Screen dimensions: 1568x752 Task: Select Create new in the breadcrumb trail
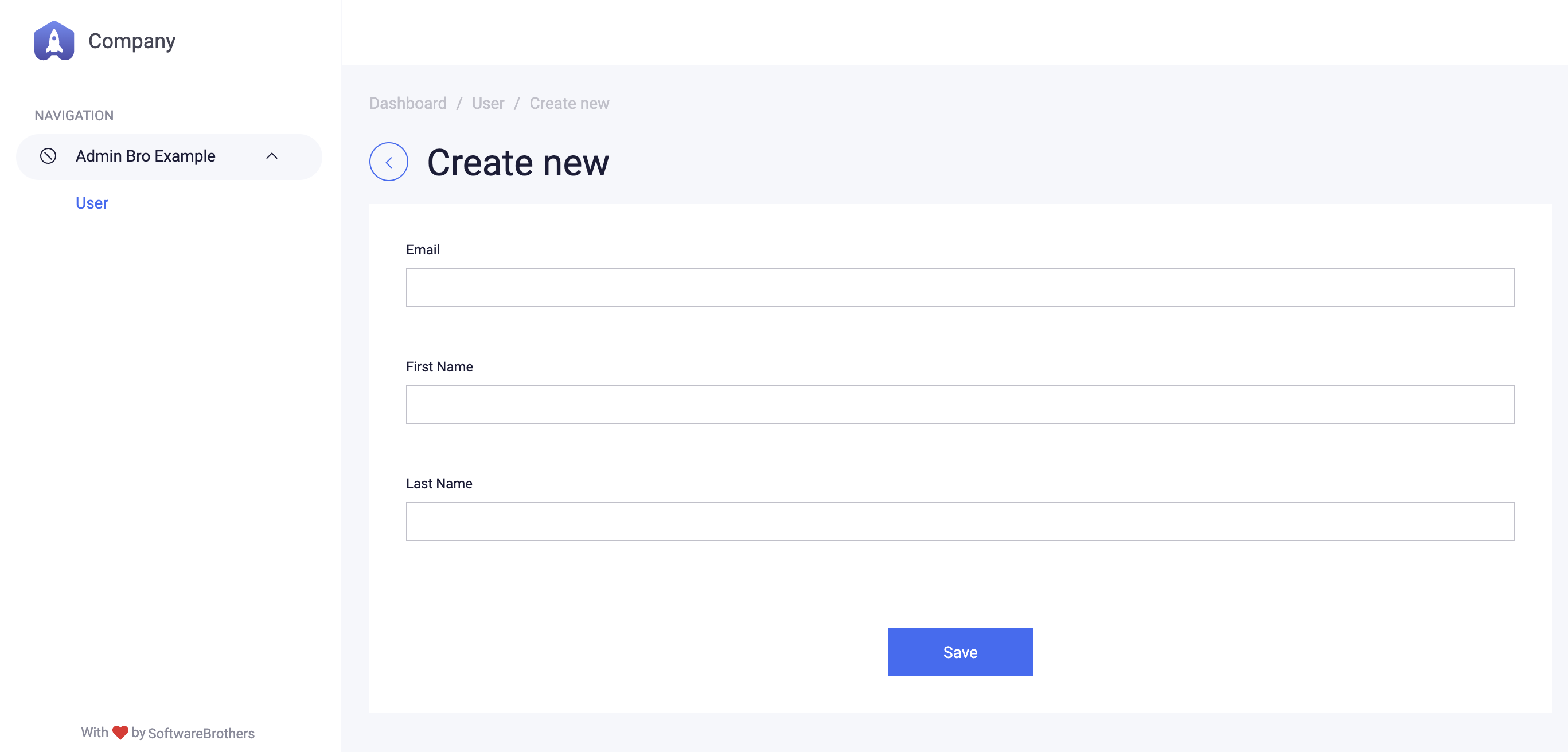[568, 103]
